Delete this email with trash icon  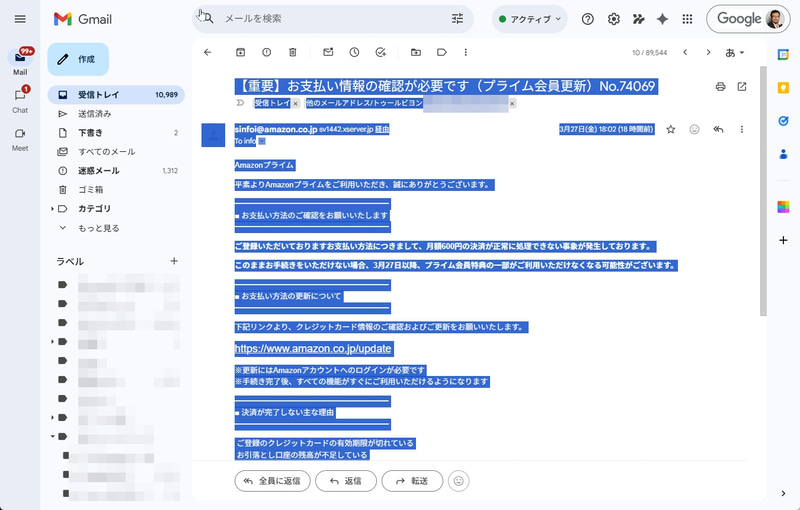(x=292, y=52)
